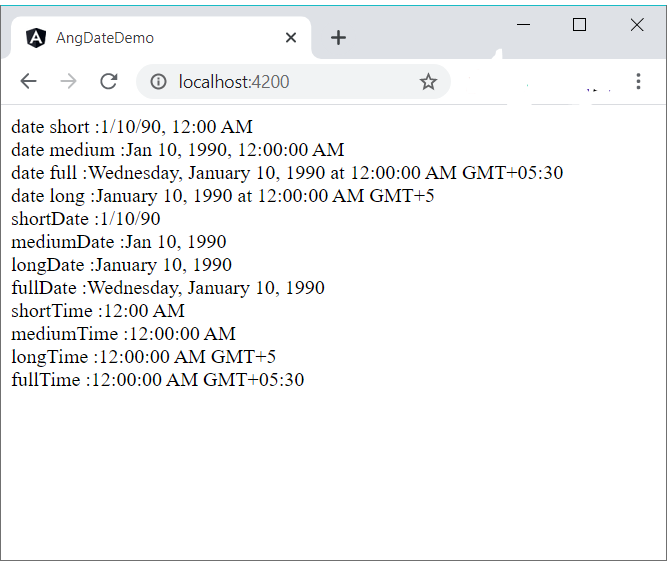The height and width of the screenshot is (564, 672).
Task: Open the site information icon
Action: click(x=158, y=81)
